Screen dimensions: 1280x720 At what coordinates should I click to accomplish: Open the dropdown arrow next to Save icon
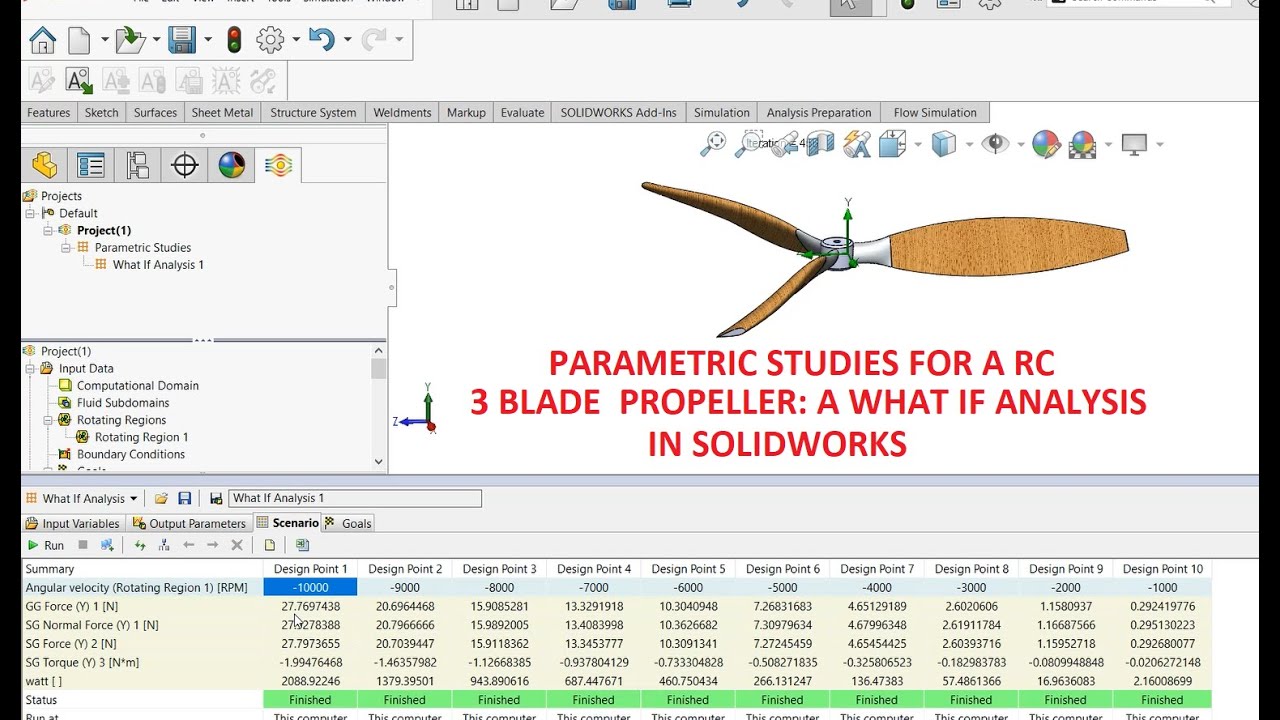click(x=208, y=40)
